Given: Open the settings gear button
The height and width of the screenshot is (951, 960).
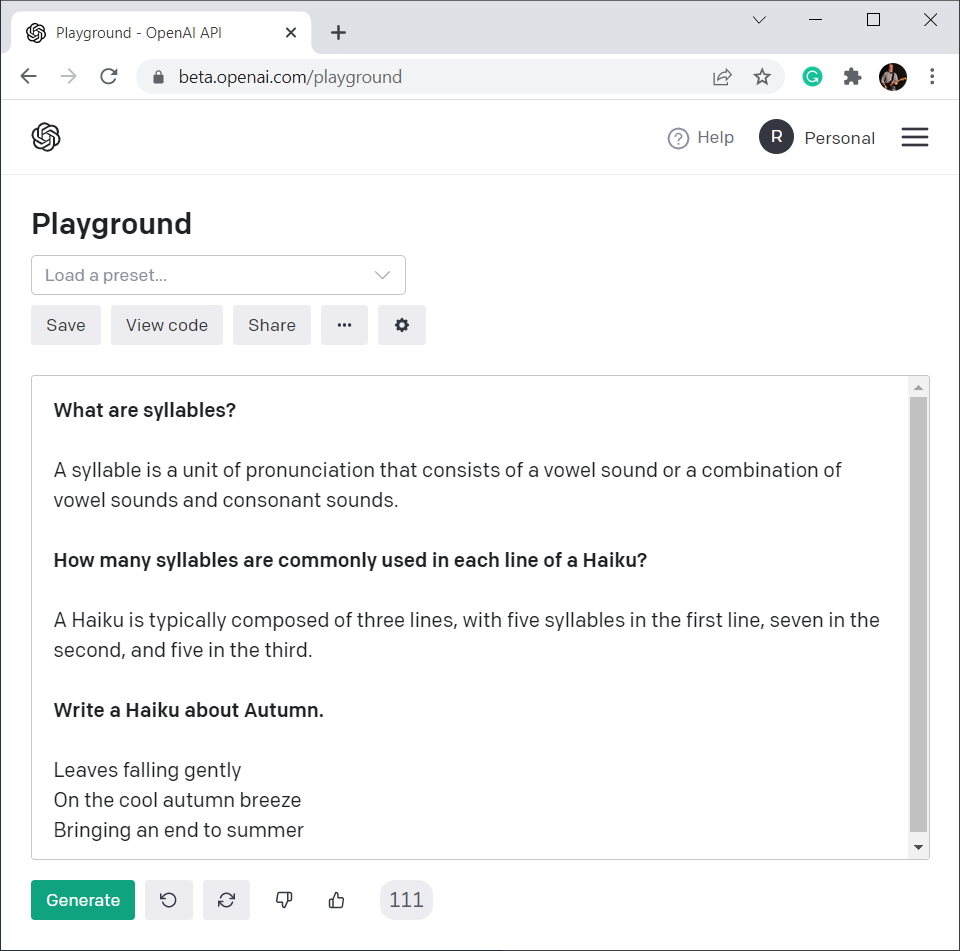Looking at the screenshot, I should click(402, 325).
